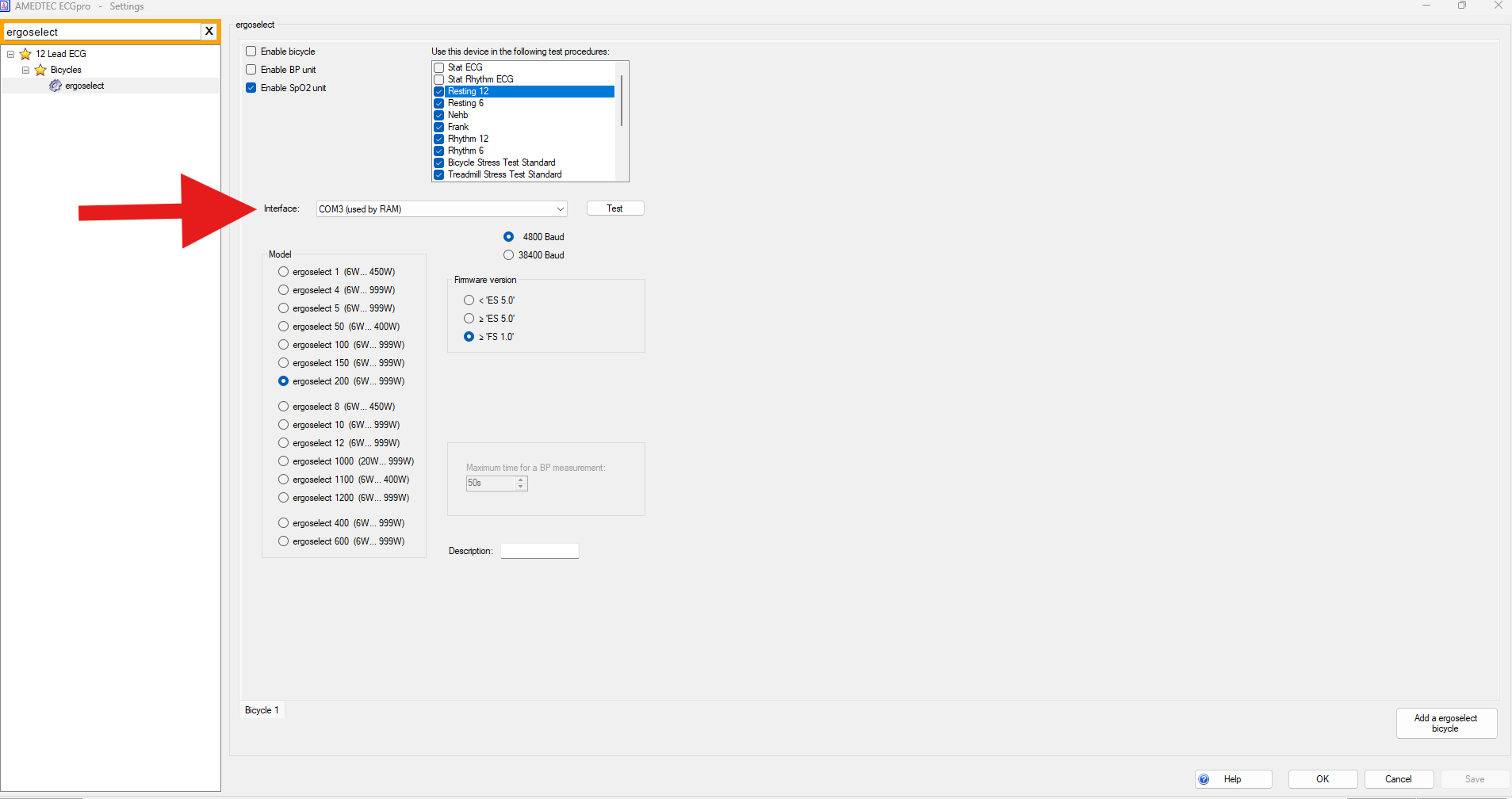Choose firmware version ≥ 'FS 1.0'
Viewport: 1512px width, 799px height.
469,337
